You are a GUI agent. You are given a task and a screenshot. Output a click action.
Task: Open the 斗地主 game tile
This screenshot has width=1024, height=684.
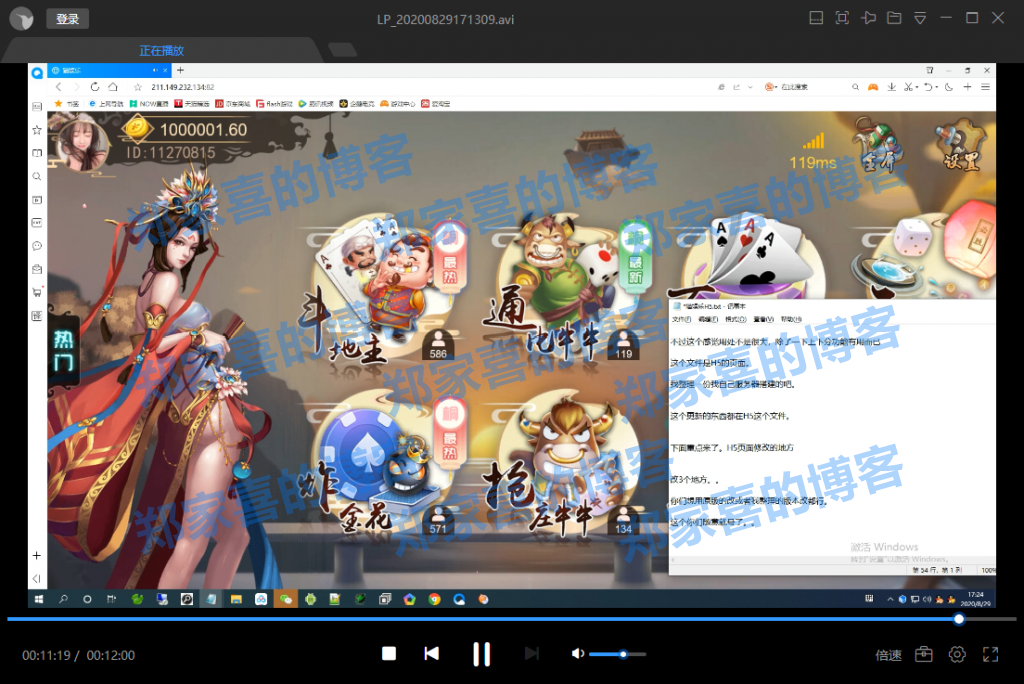point(382,291)
